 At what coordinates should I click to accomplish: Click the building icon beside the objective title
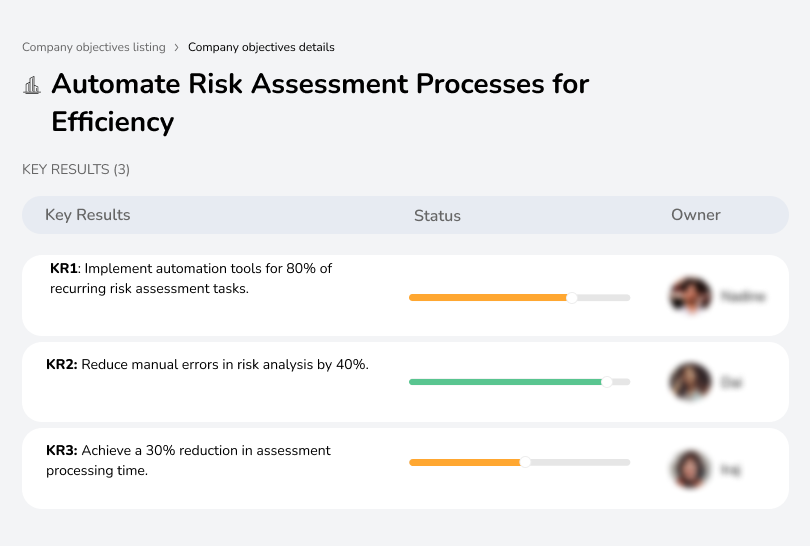32,85
